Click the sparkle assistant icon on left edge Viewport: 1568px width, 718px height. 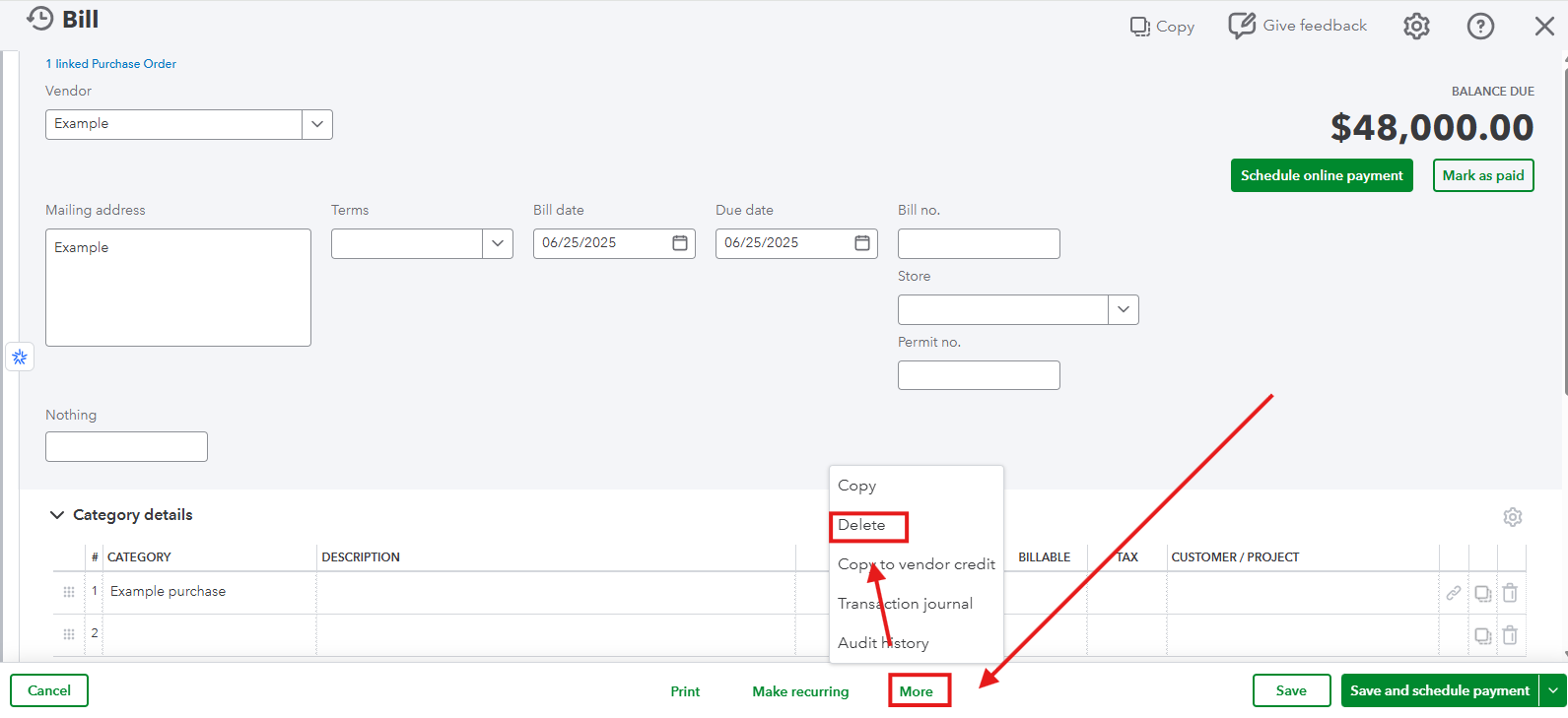pos(20,357)
